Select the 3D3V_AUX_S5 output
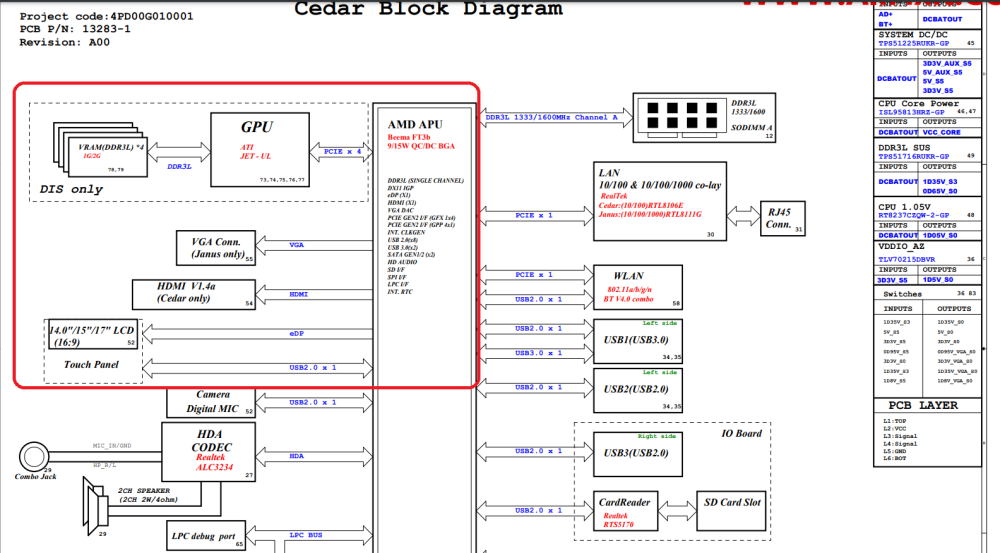The height and width of the screenshot is (553, 1000). pyautogui.click(x=946, y=64)
